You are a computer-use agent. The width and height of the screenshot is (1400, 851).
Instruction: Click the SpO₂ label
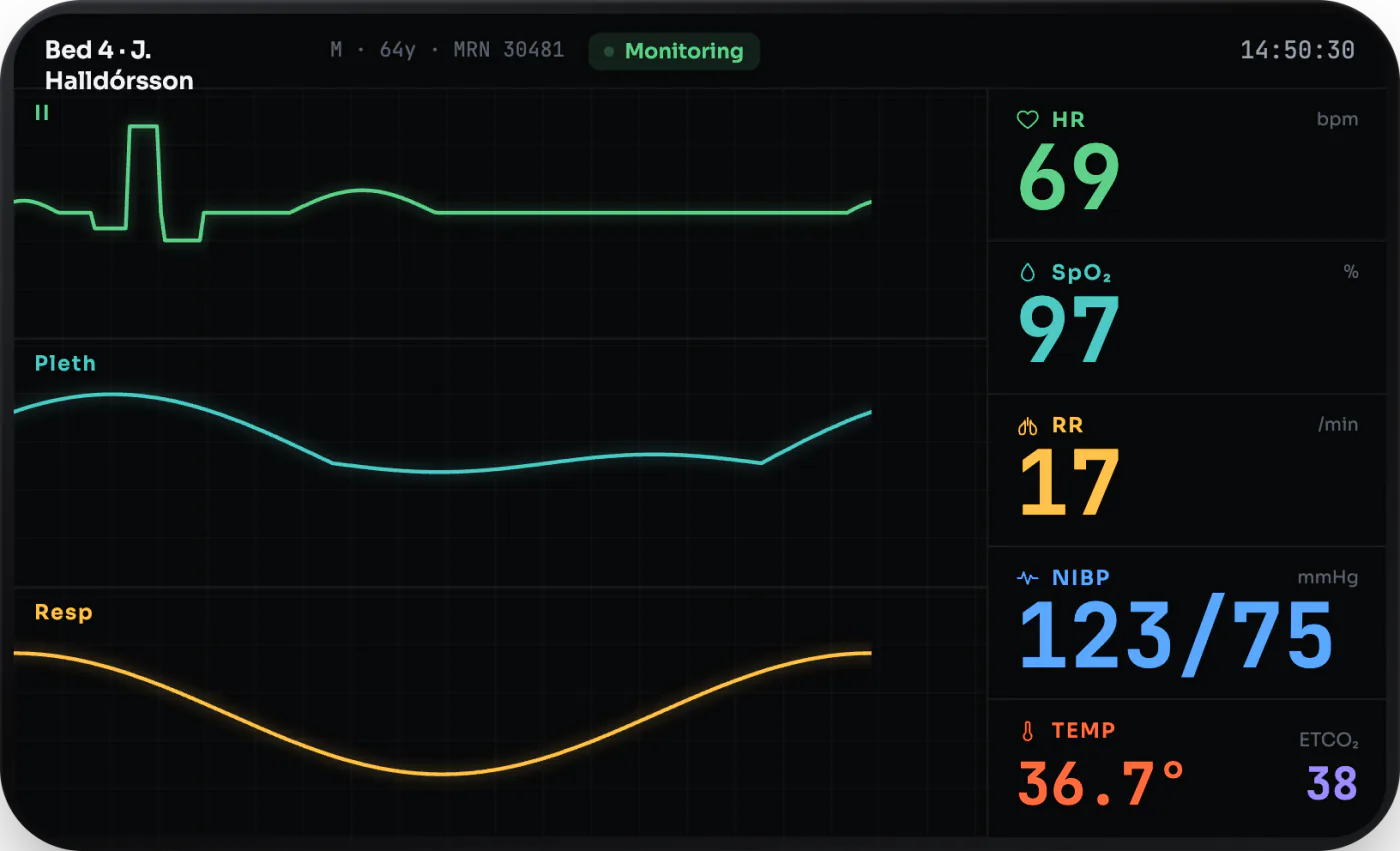click(1081, 272)
